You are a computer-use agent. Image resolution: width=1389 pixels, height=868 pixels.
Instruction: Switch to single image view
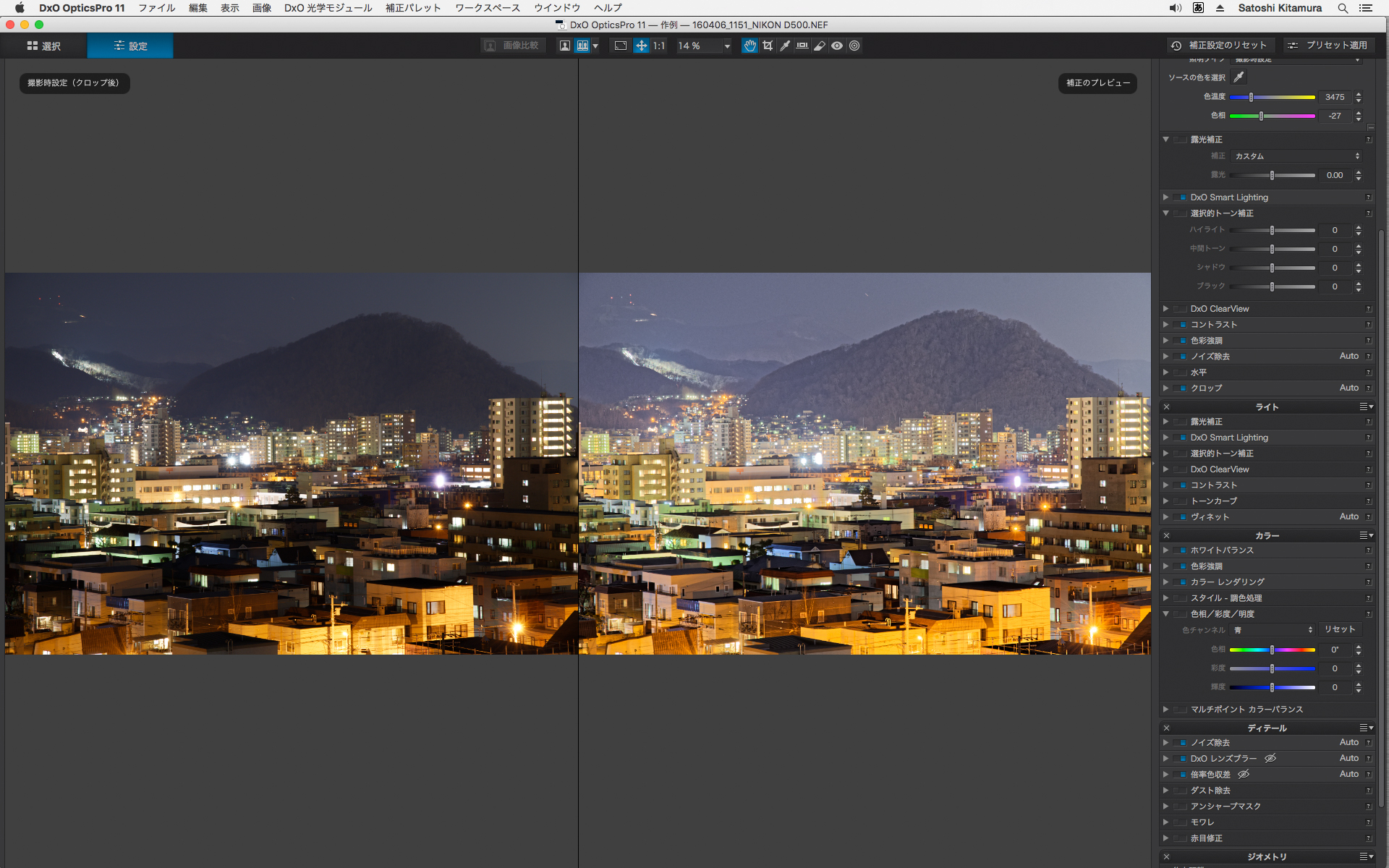click(565, 46)
